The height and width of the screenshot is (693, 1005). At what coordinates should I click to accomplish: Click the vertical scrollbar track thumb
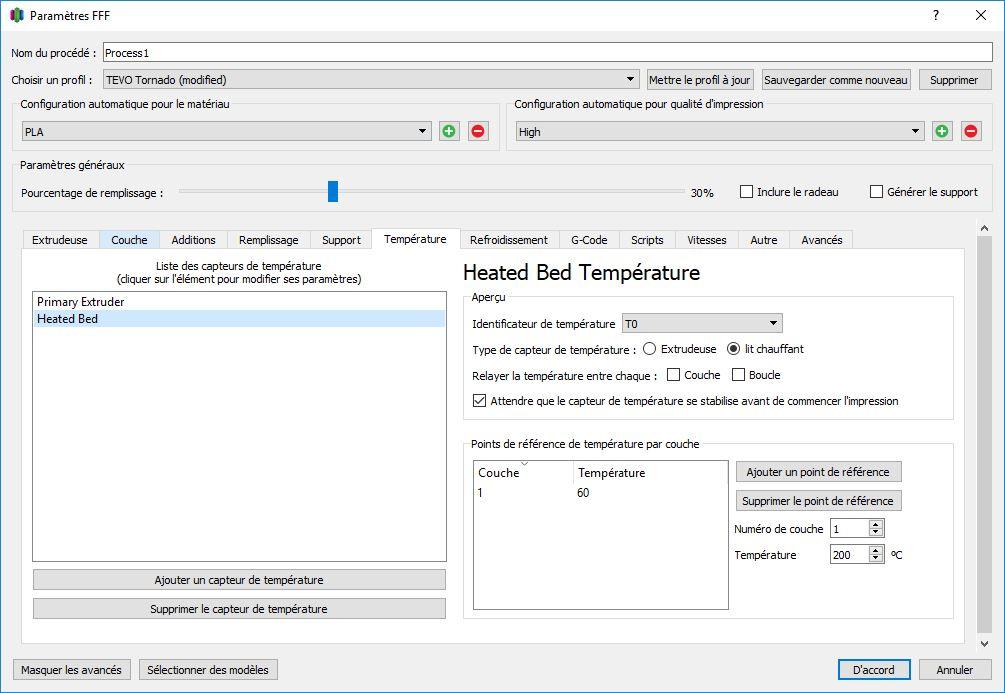click(x=984, y=434)
